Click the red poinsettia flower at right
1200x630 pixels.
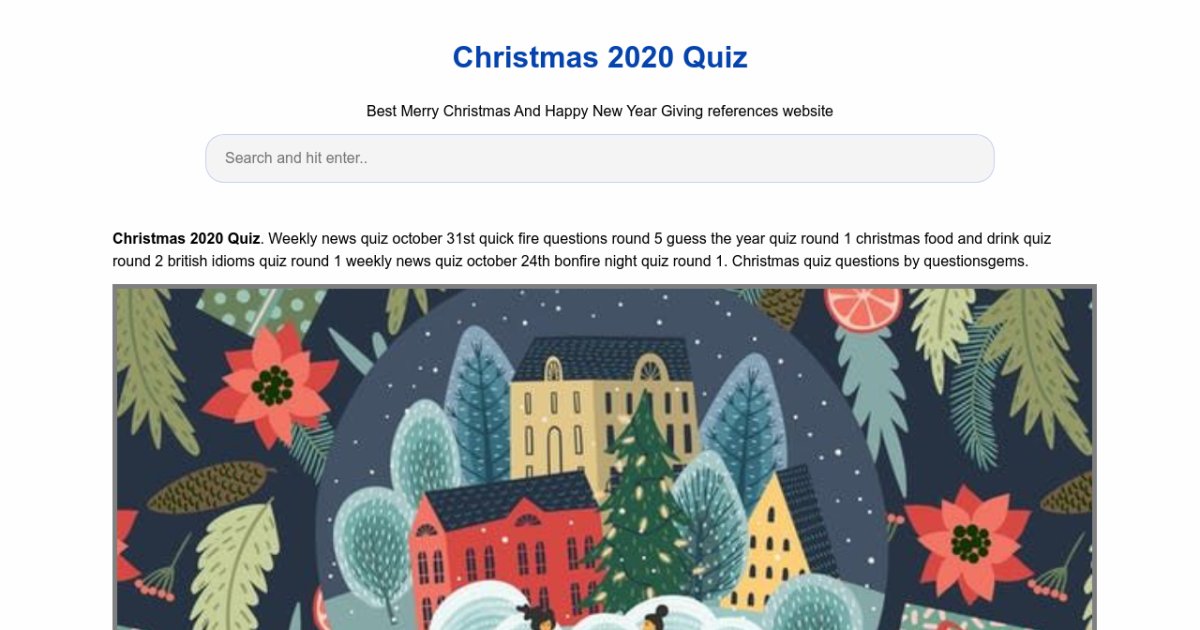coord(967,541)
